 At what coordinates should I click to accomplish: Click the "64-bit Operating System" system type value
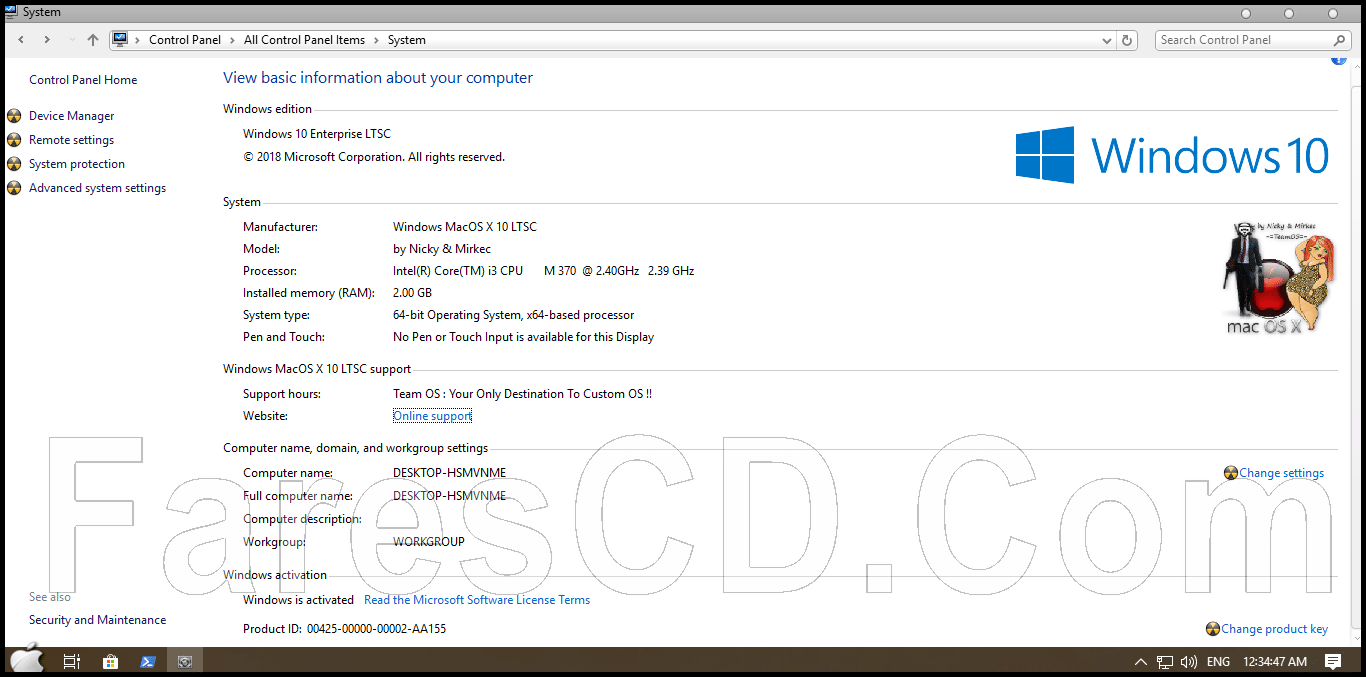tap(513, 315)
